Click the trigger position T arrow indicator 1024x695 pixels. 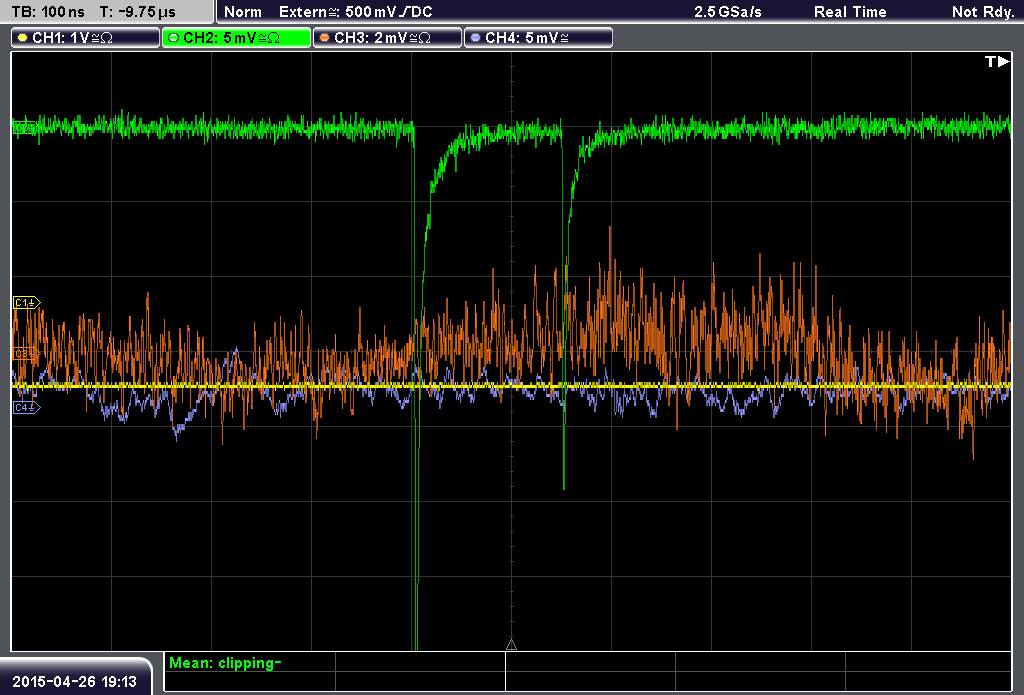pyautogui.click(x=997, y=61)
